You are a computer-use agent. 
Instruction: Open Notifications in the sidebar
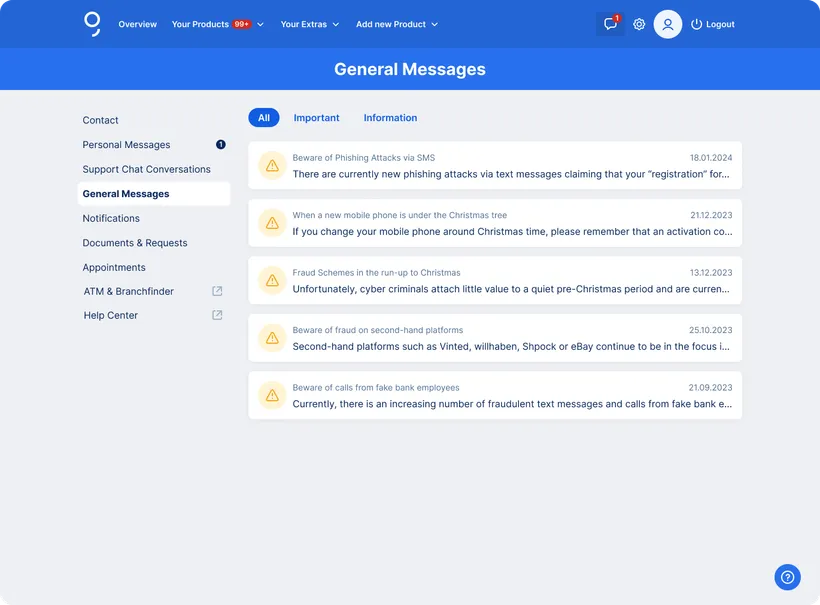tap(111, 219)
